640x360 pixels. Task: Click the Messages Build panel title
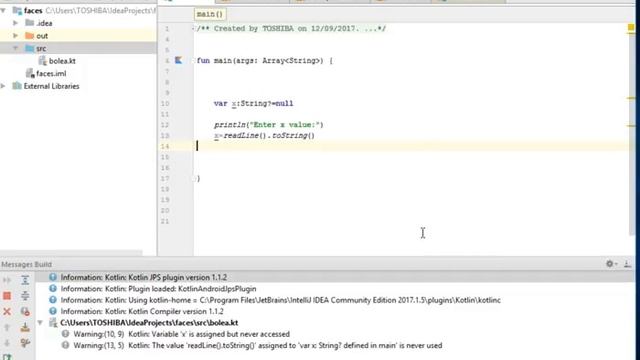[x=27, y=264]
